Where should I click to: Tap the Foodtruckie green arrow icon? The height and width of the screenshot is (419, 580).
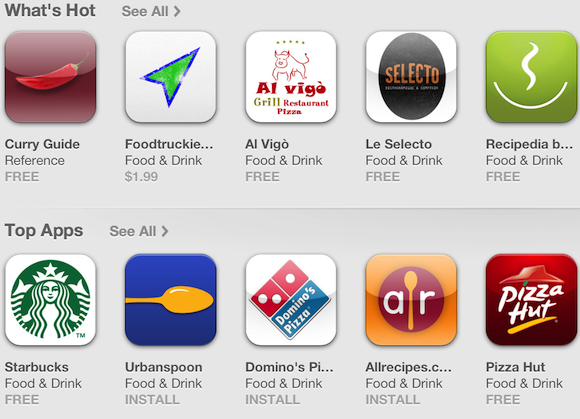click(x=171, y=77)
